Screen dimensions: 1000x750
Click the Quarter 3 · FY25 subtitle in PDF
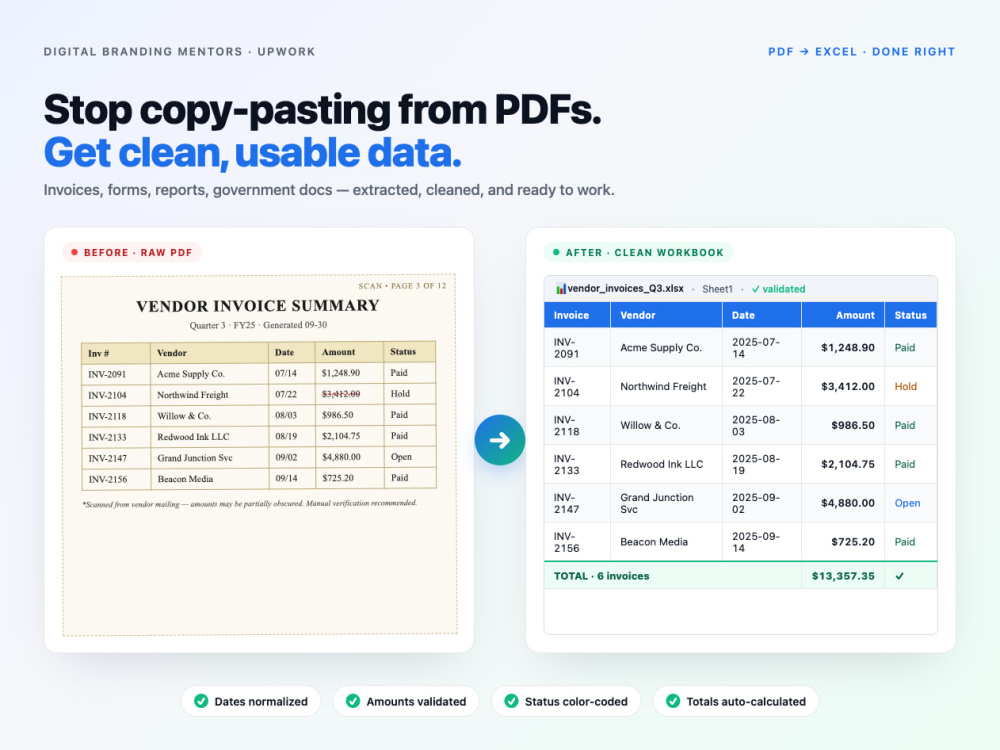[258, 325]
